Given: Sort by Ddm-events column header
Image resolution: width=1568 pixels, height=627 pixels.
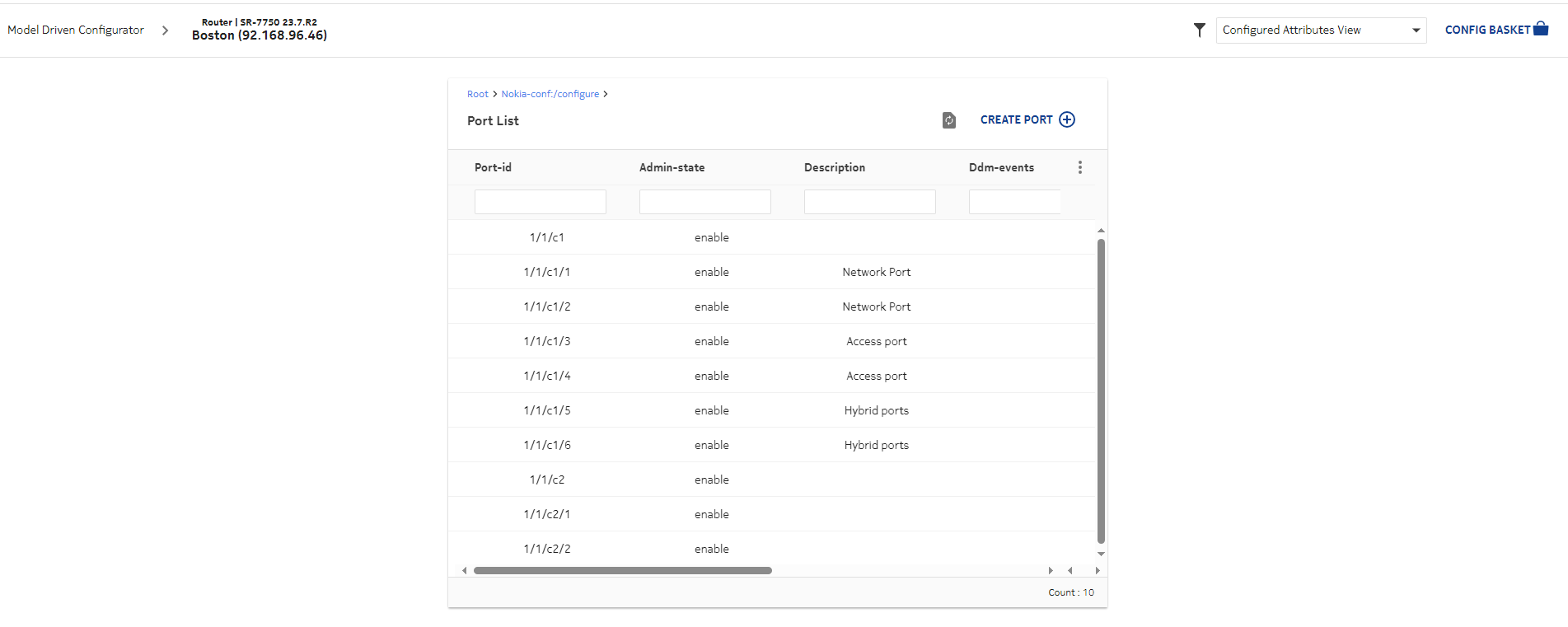Looking at the screenshot, I should [x=1001, y=167].
